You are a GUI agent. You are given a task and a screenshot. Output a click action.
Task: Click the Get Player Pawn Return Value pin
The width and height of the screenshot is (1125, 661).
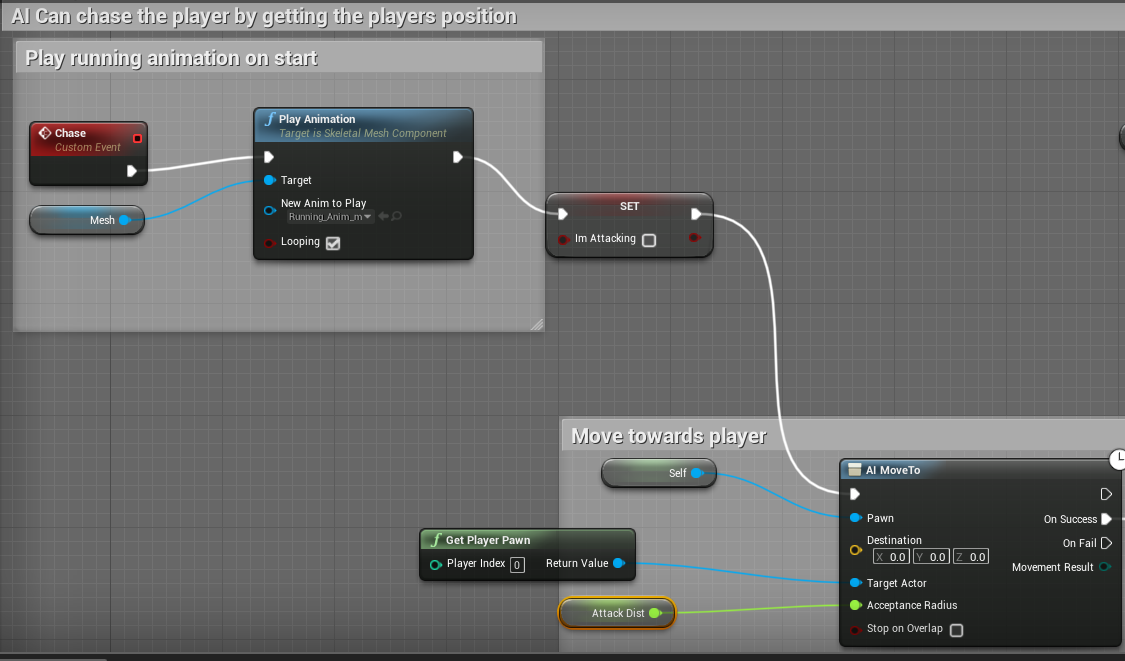pyautogui.click(x=619, y=564)
